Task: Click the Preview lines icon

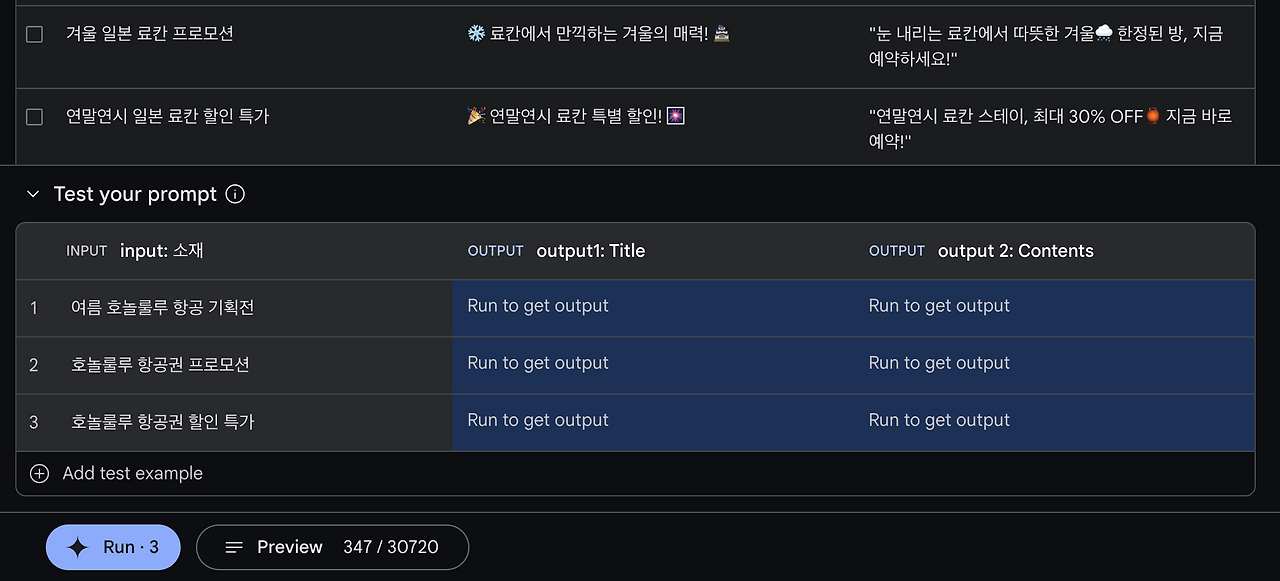Action: (x=234, y=547)
